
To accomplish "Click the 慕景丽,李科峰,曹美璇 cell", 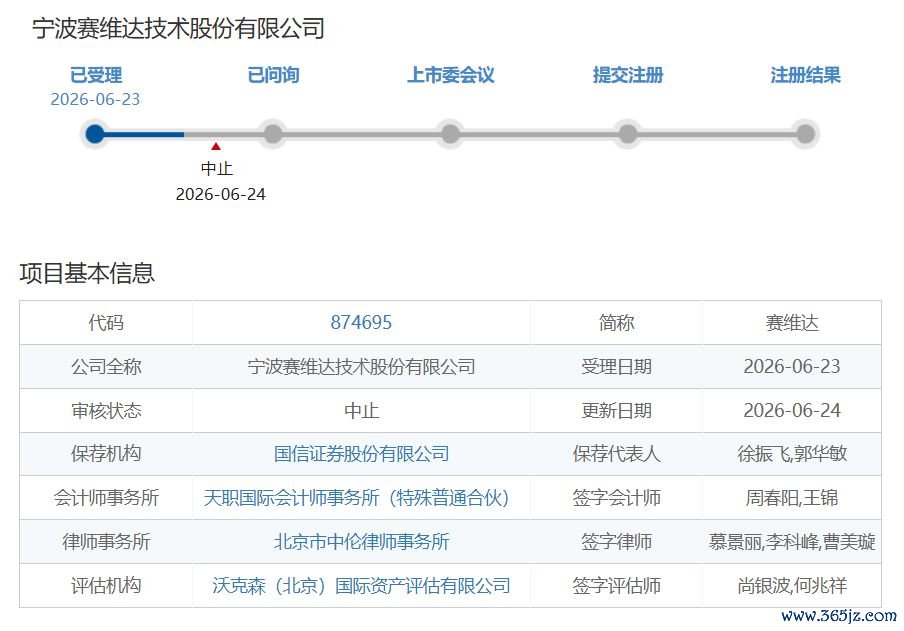I will click(x=792, y=542).
